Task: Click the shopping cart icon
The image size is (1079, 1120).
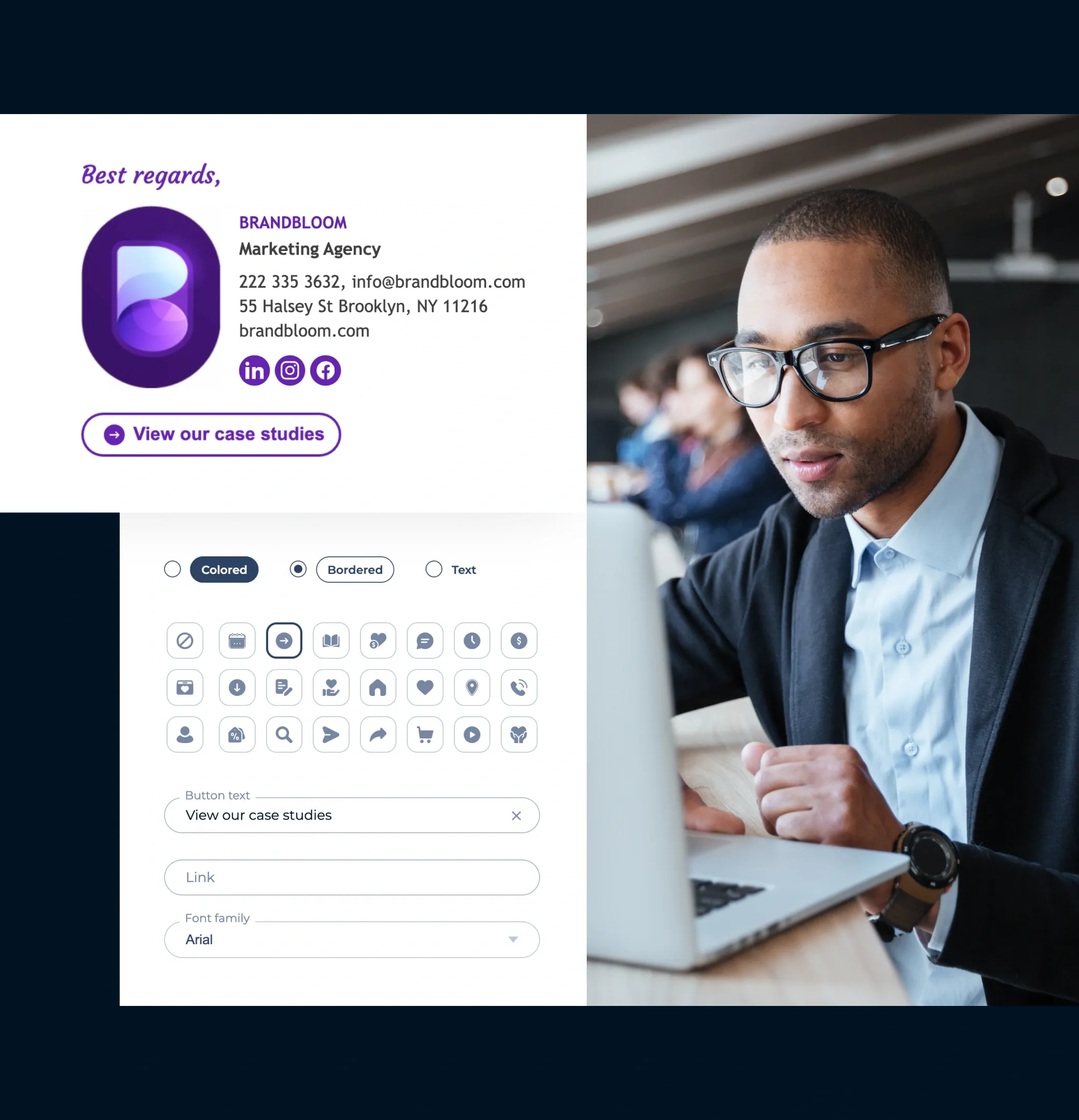Action: point(424,734)
